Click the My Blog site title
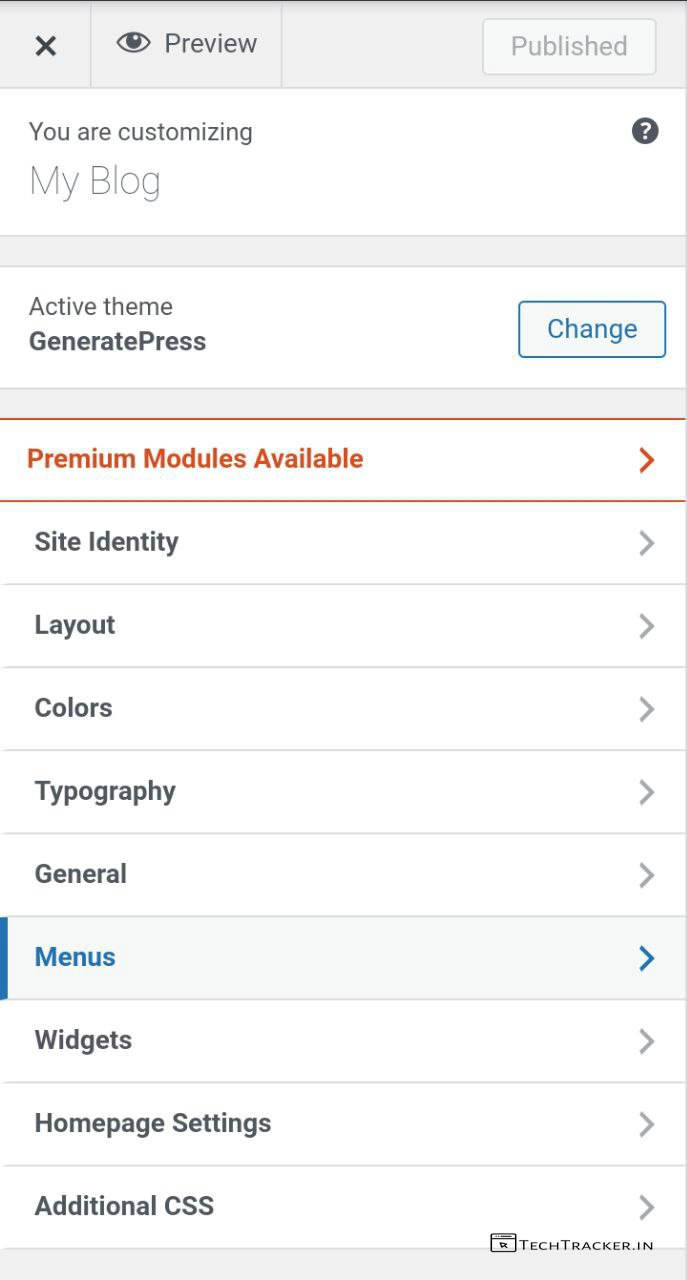687x1280 pixels. tap(95, 182)
